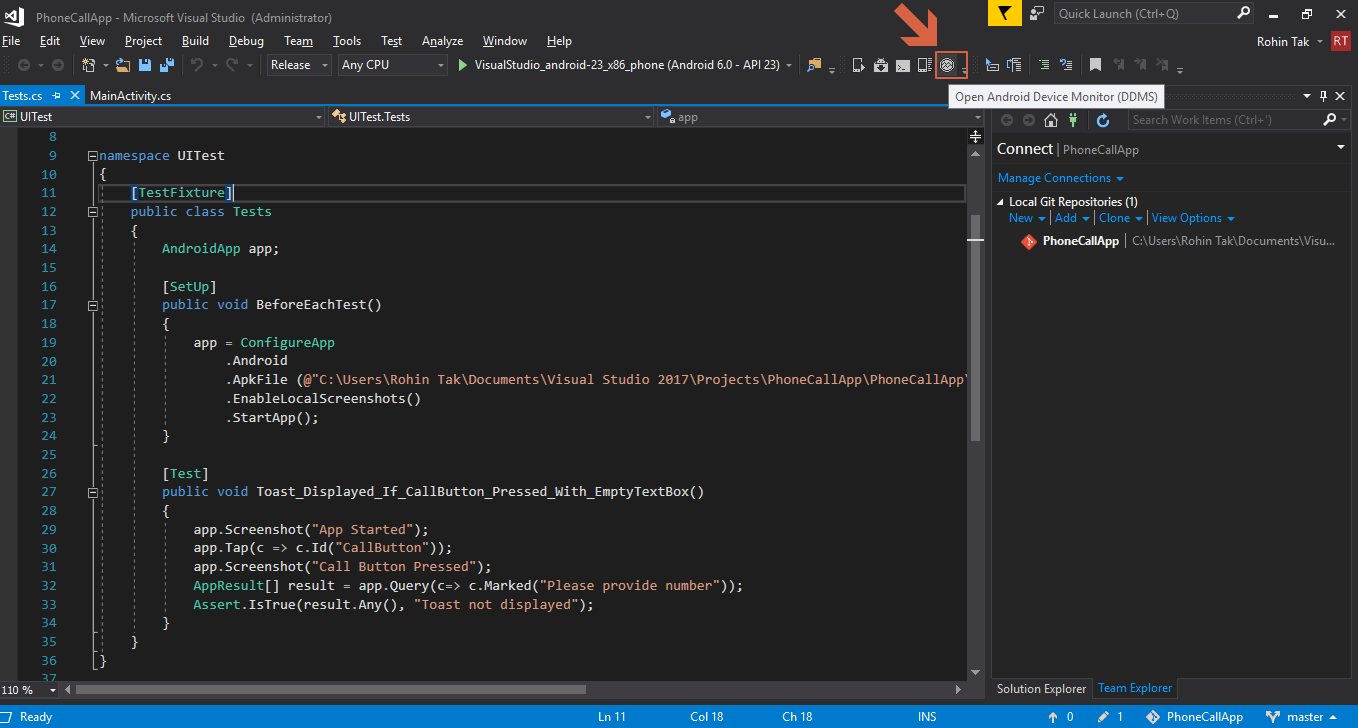
Task: Open the File menu
Action: click(x=11, y=41)
